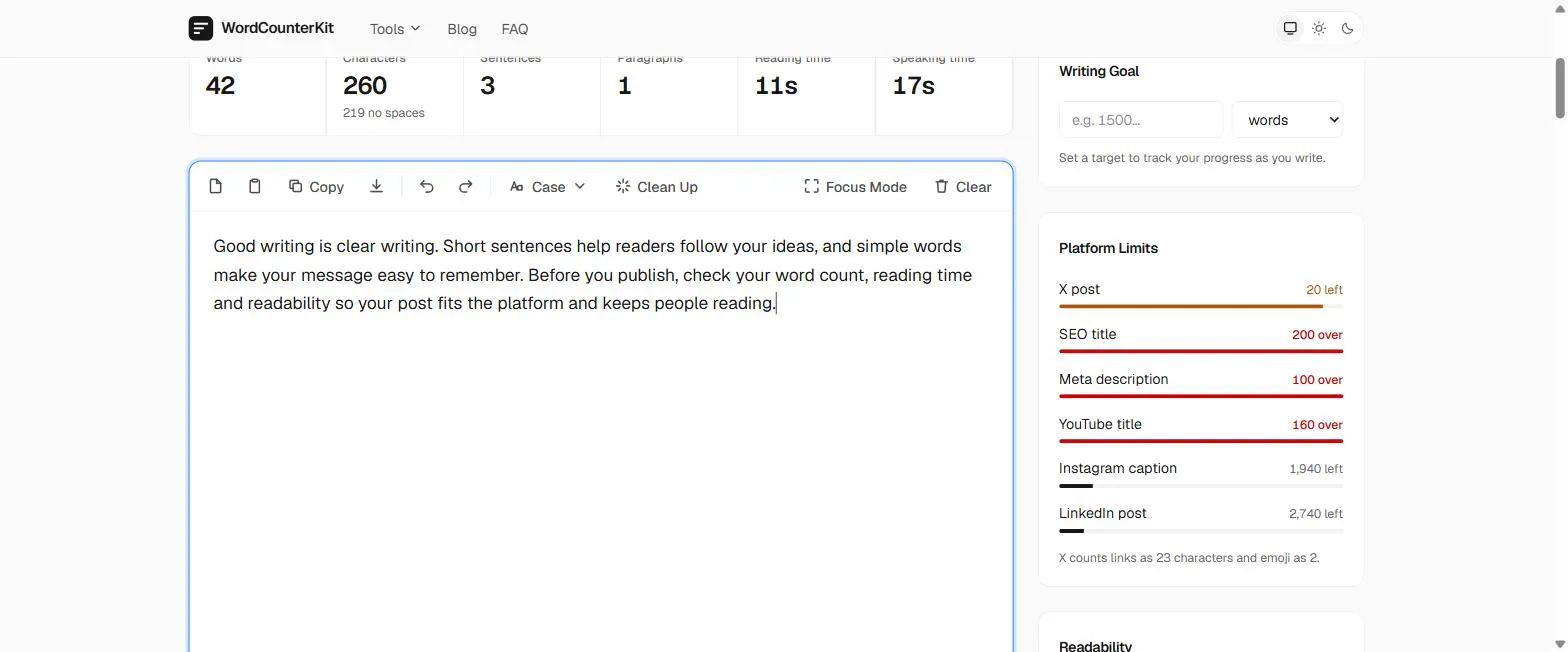The image size is (1568, 652).
Task: Click the 'Set a target to track' hint text
Action: pos(1192,158)
